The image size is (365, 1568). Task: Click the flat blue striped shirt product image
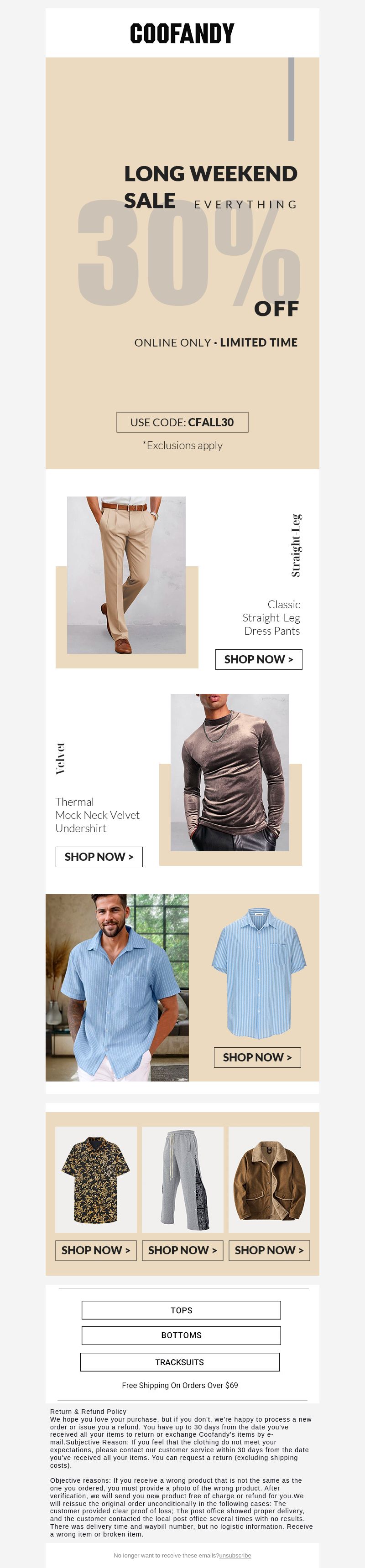click(258, 972)
